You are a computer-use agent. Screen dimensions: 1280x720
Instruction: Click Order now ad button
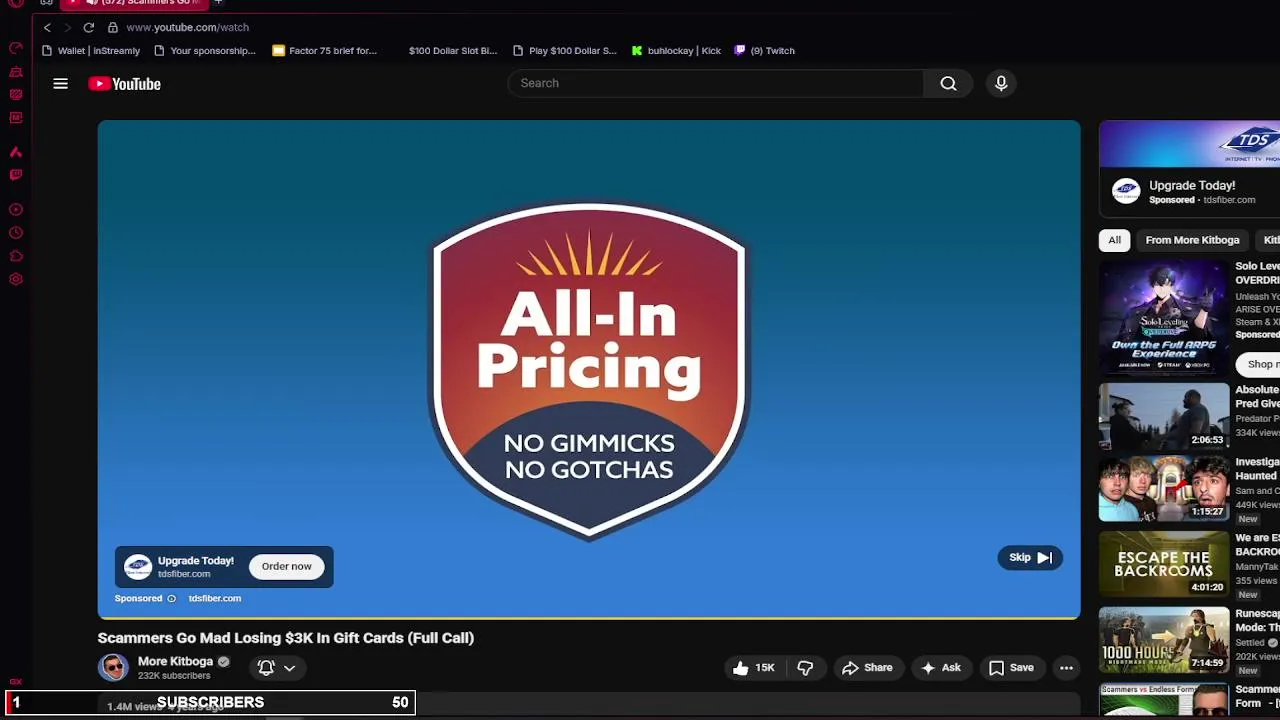pyautogui.click(x=287, y=567)
